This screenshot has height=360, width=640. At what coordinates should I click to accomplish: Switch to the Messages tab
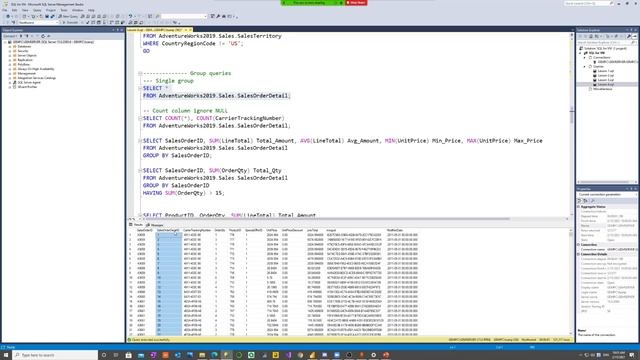tap(155, 225)
